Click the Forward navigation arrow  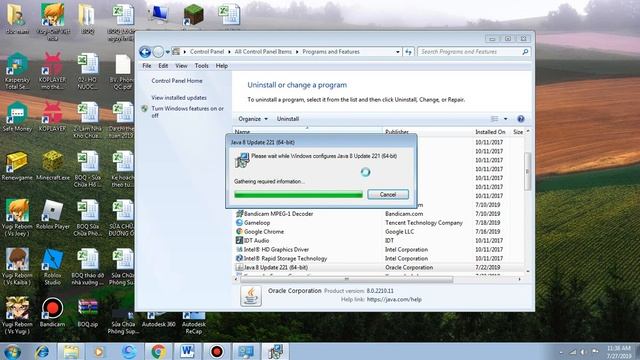coord(158,52)
